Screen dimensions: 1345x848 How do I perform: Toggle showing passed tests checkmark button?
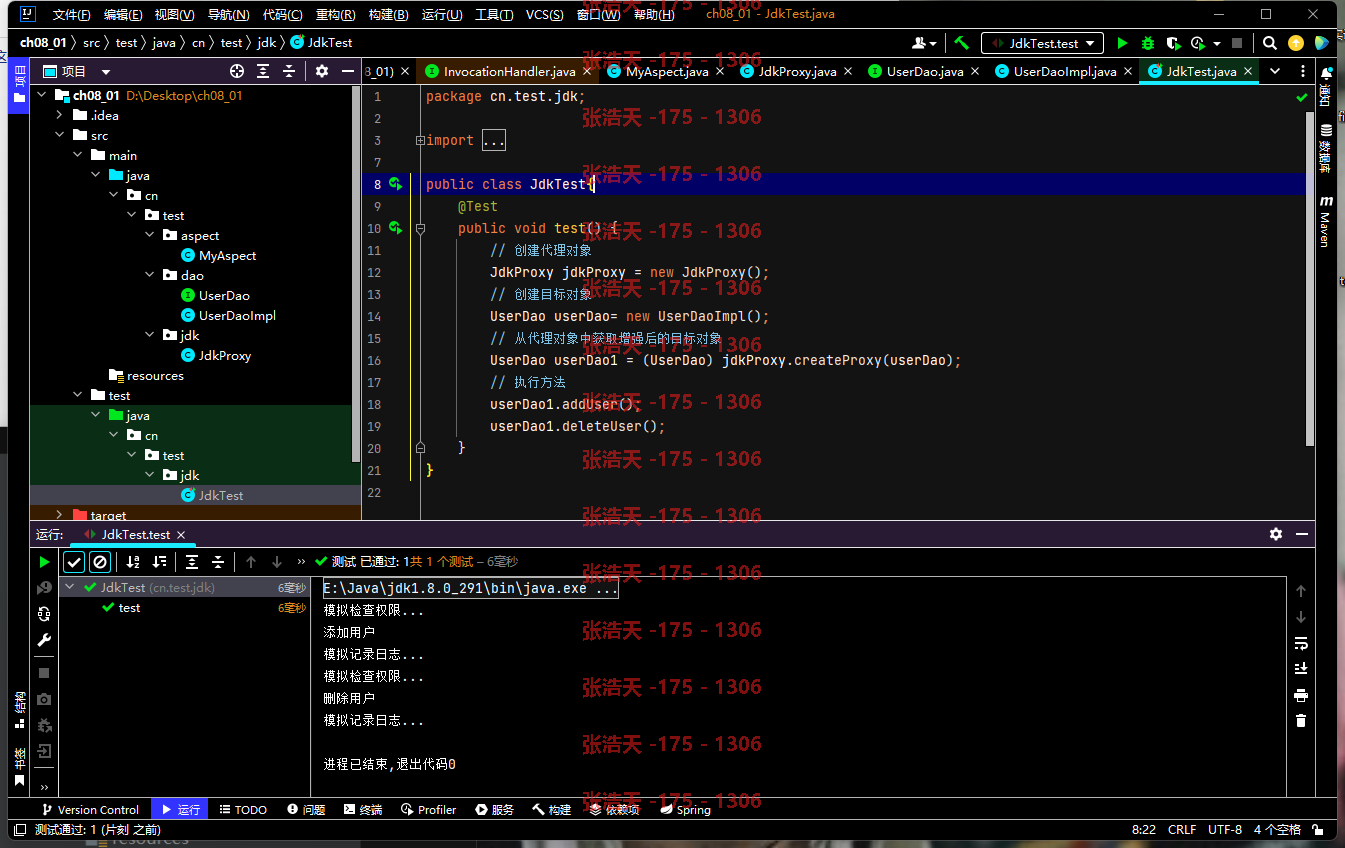tap(74, 562)
